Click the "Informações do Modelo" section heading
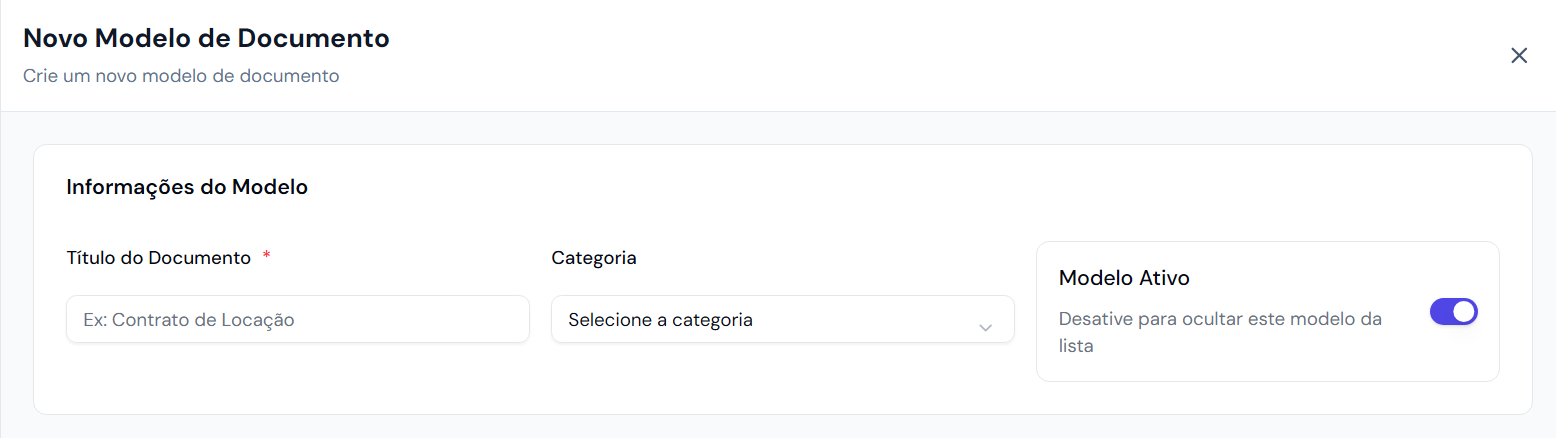The width and height of the screenshot is (1556, 438). 187,187
